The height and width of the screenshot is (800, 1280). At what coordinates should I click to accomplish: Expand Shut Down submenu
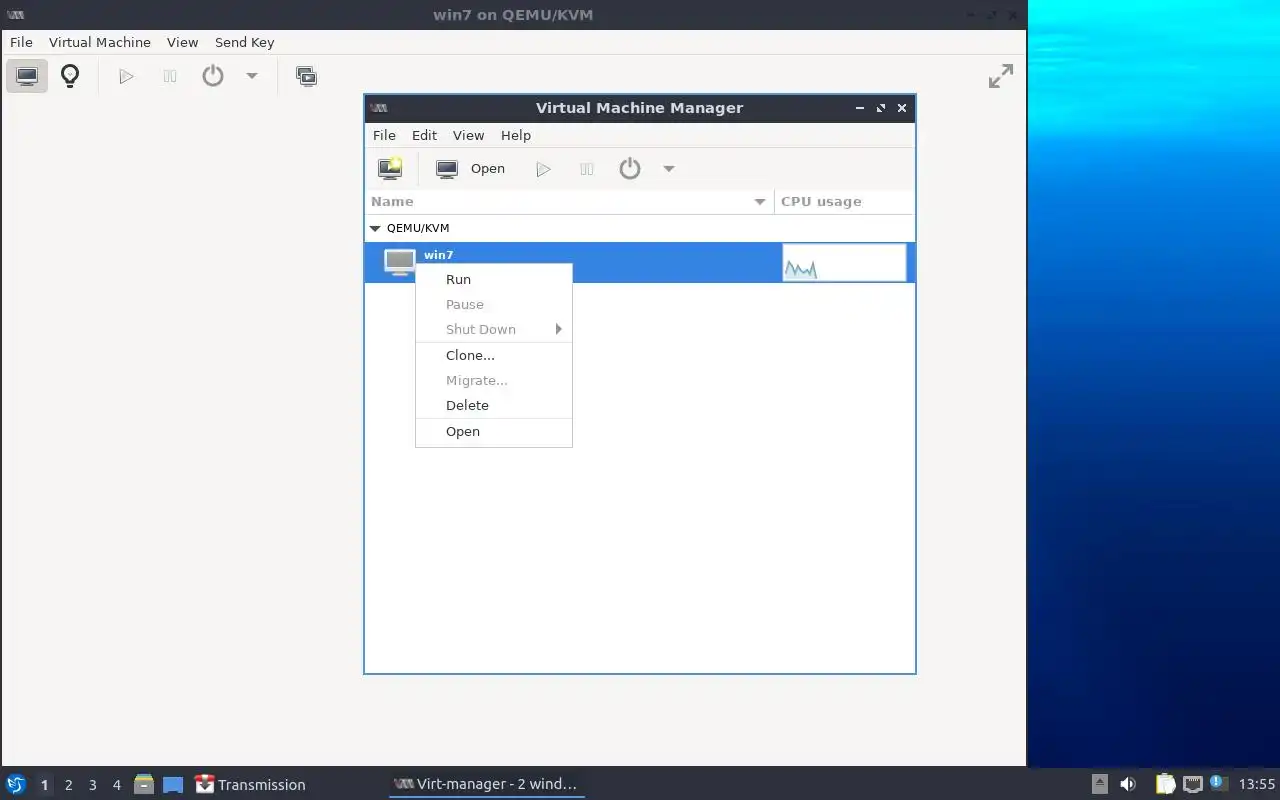[x=494, y=329]
